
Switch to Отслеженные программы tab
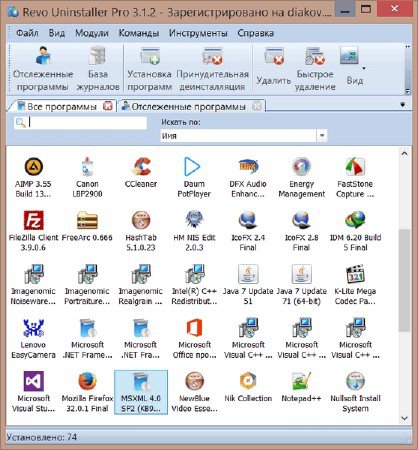[188, 106]
